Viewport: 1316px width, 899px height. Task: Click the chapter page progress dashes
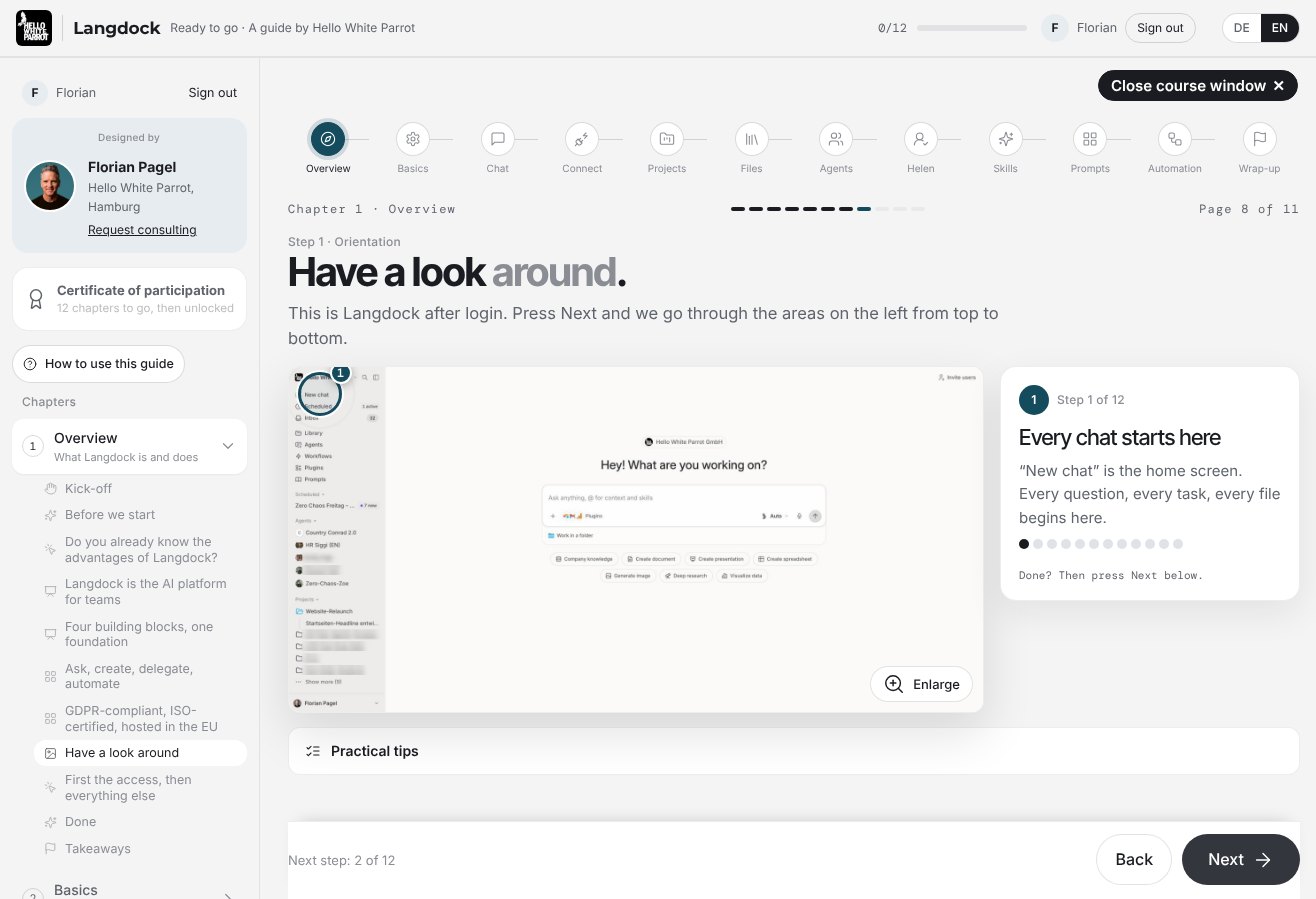point(827,209)
